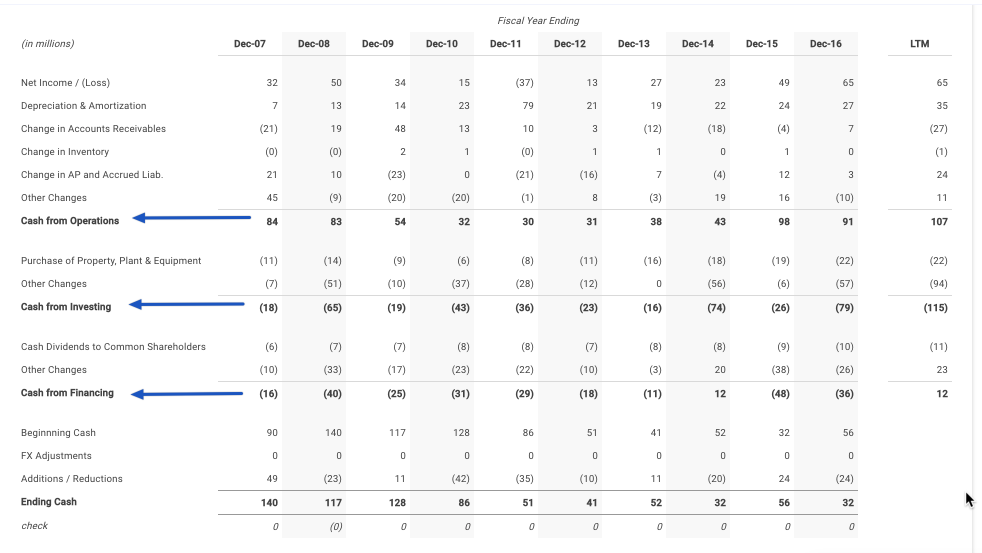982x553 pixels.
Task: Select the Dec-07 column header
Action: coord(249,44)
